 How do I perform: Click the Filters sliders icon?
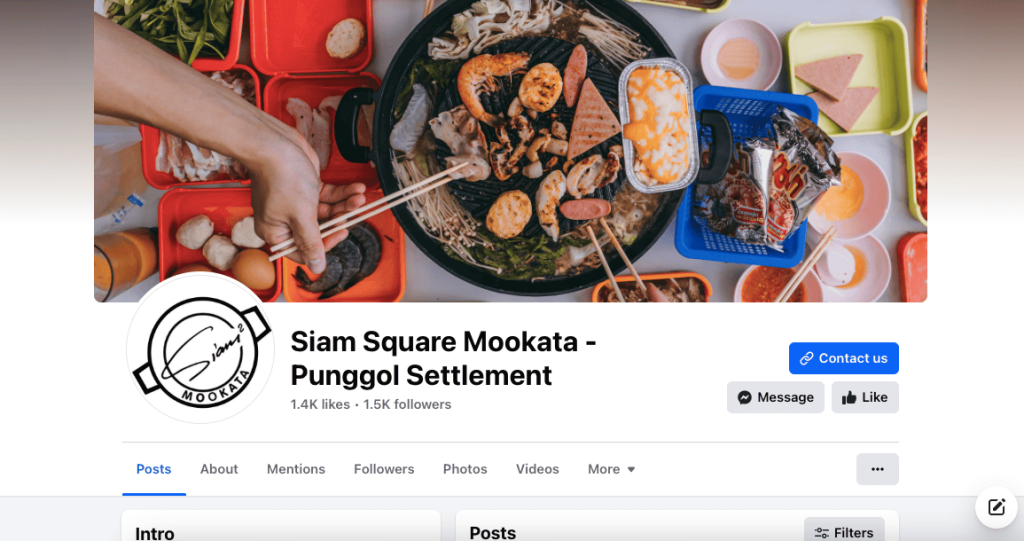click(822, 533)
